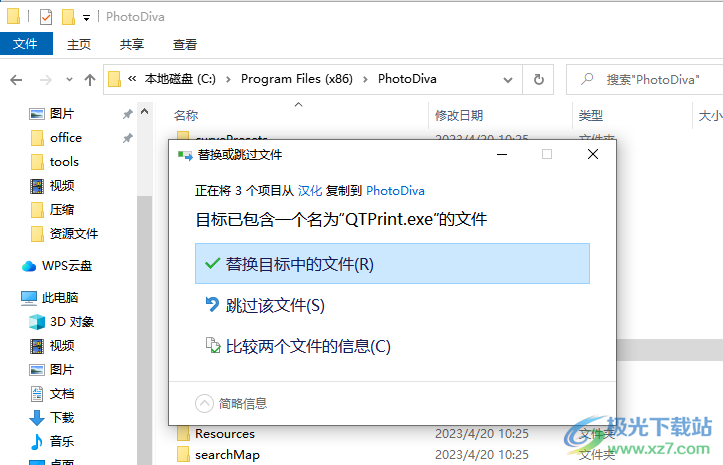Open the recent locations dropdown arrow

pyautogui.click(x=69, y=80)
